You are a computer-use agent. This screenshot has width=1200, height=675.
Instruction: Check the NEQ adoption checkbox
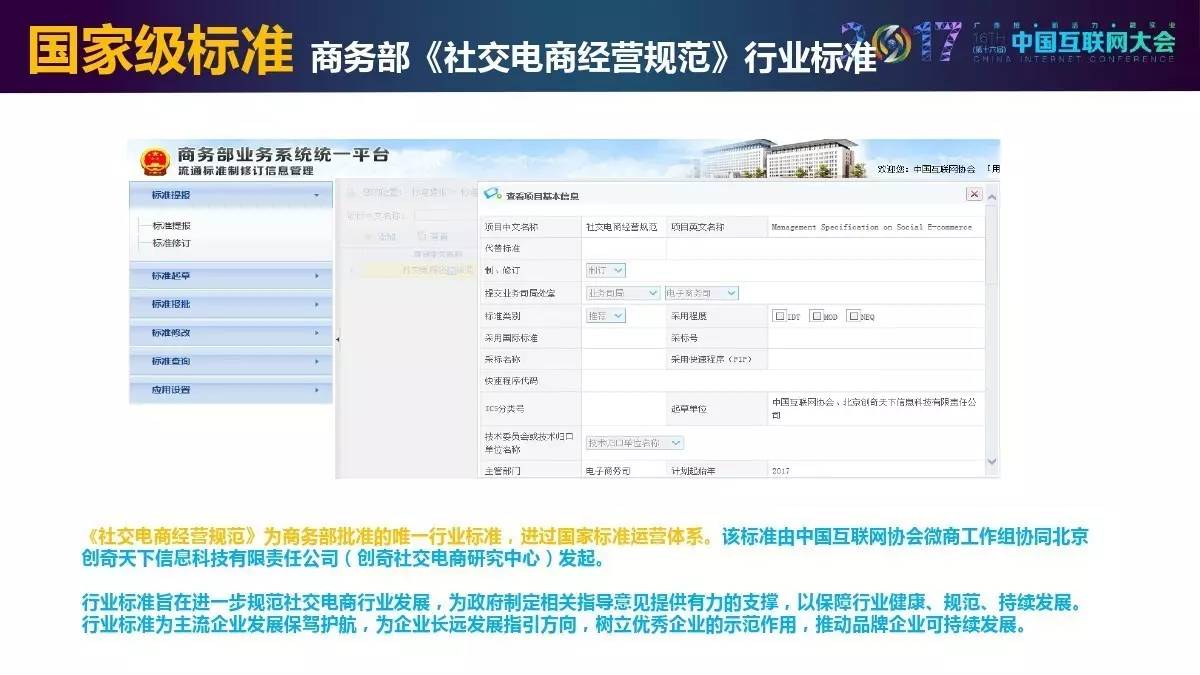pos(853,316)
